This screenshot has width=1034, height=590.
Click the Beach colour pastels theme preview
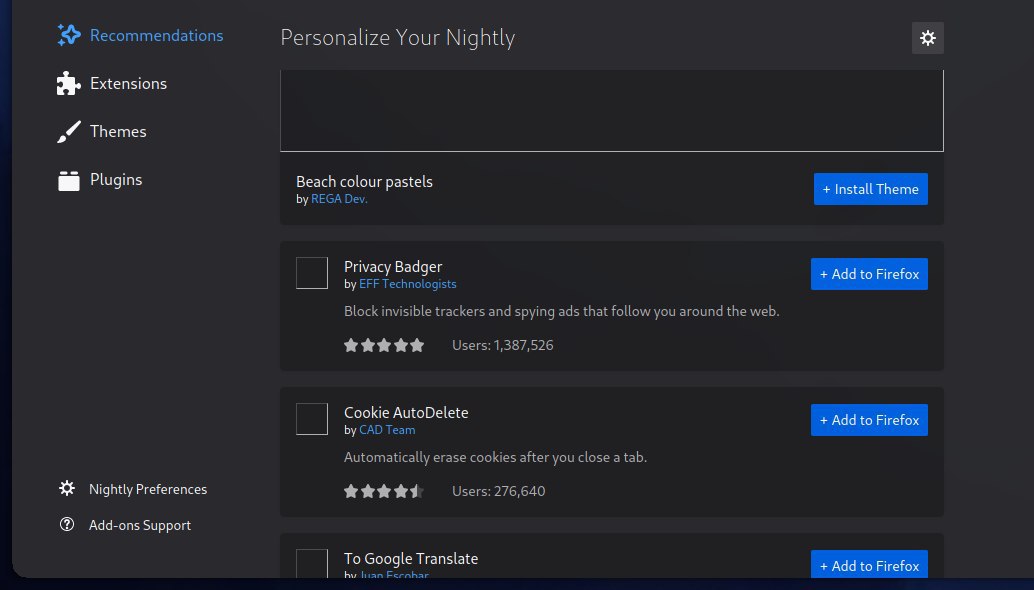point(612,111)
